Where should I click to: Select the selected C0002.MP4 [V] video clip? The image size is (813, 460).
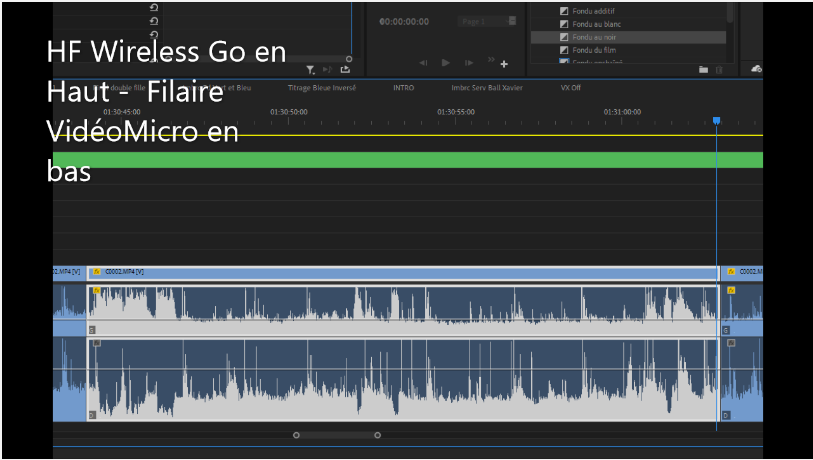(403, 272)
